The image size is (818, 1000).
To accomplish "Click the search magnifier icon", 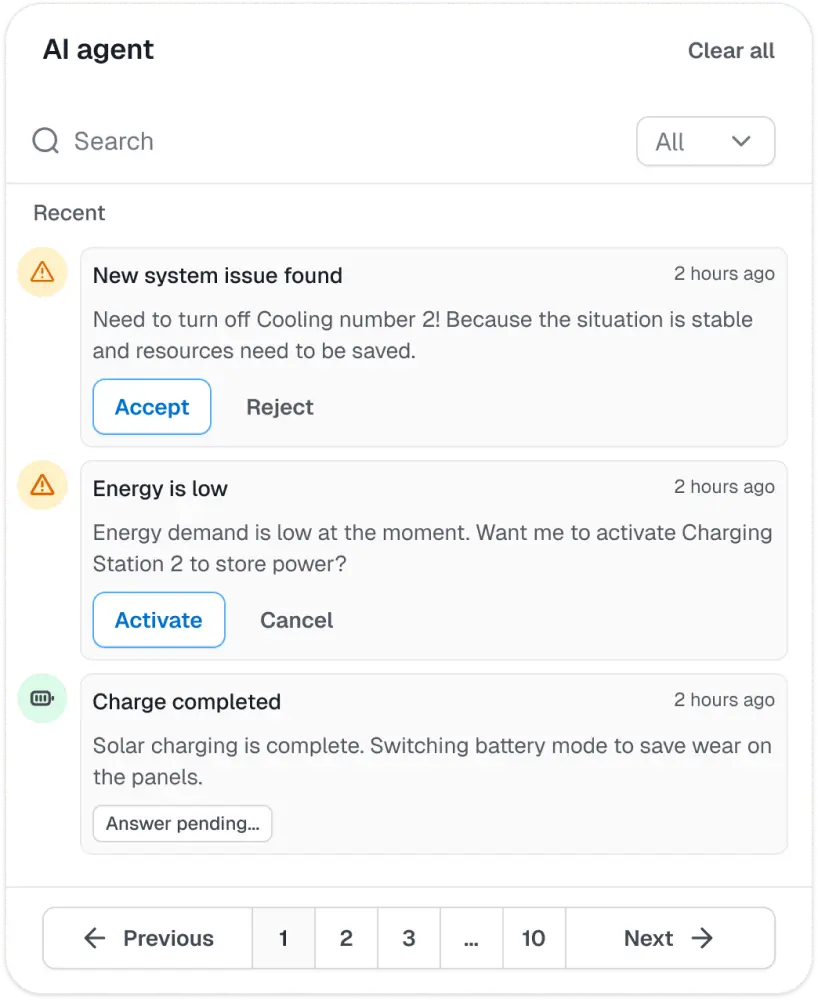I will pos(46,141).
